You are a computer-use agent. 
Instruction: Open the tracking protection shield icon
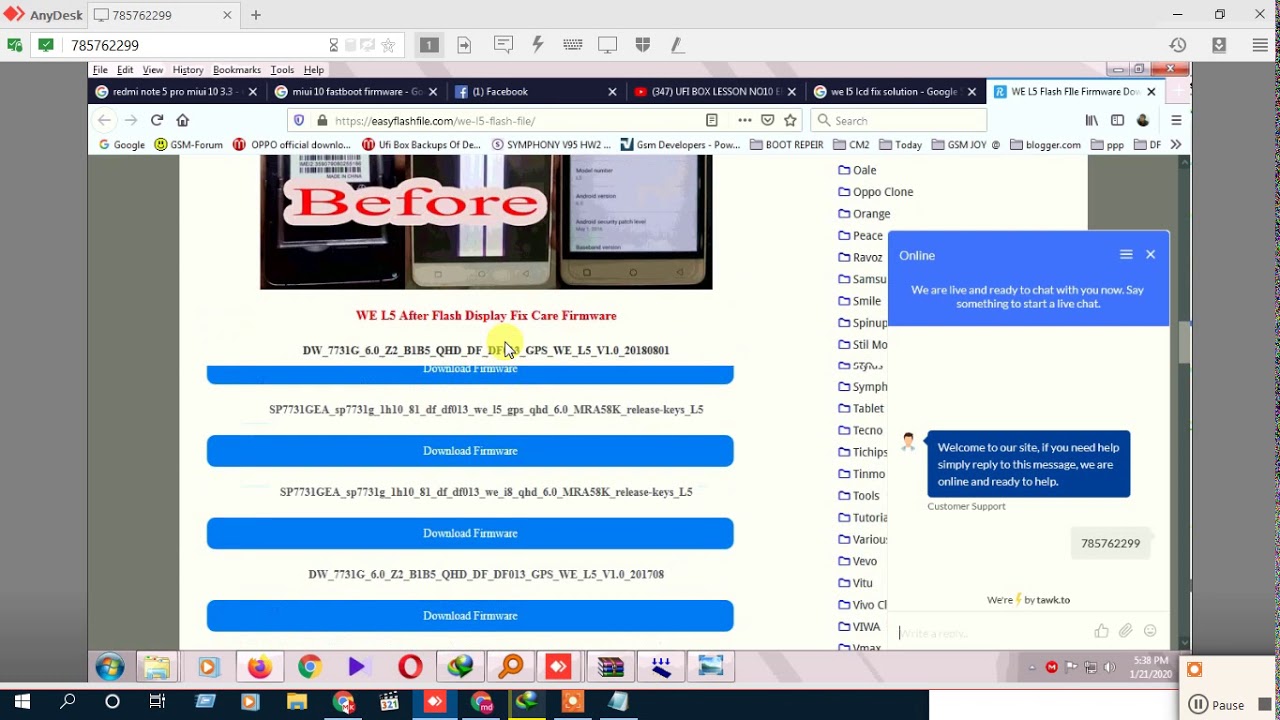click(298, 120)
